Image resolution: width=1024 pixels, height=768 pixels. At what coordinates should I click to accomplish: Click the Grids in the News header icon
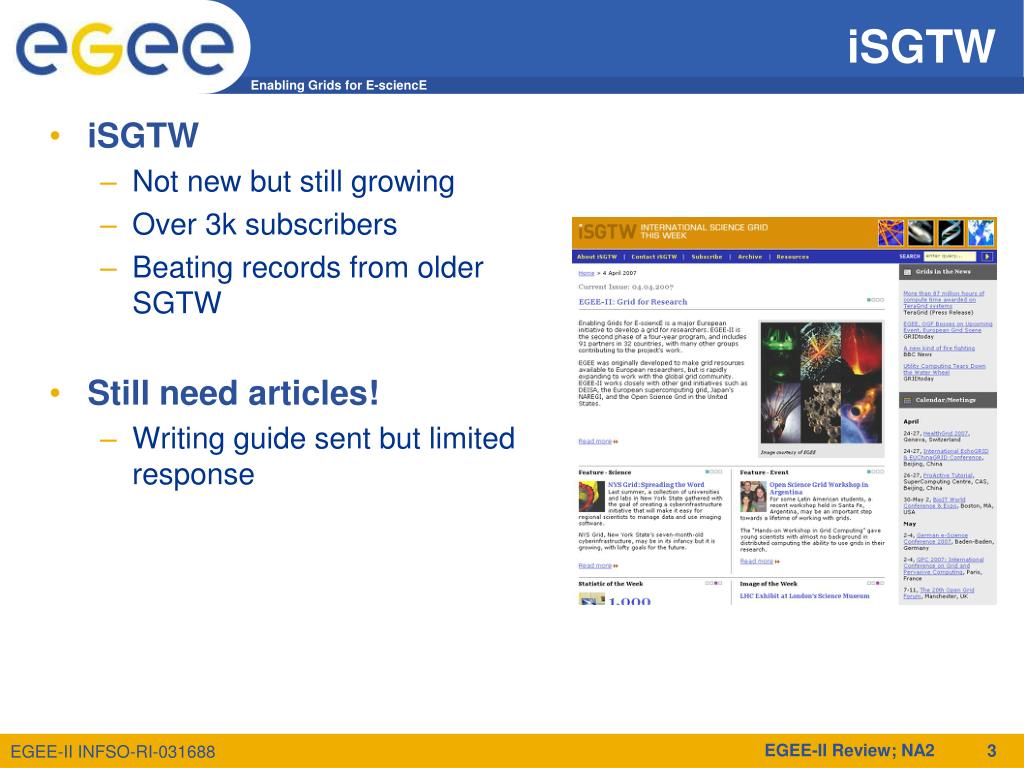[x=907, y=272]
